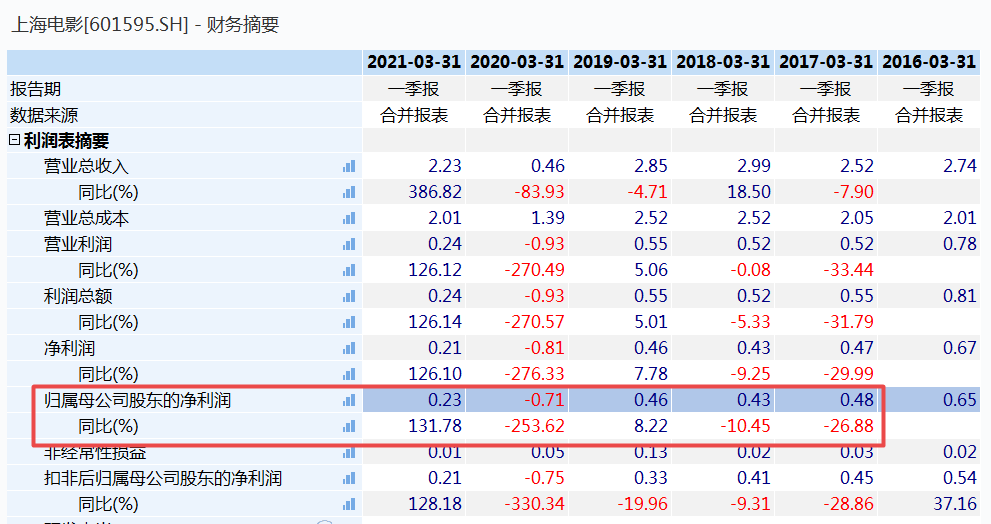991x524 pixels.
Task: Select the 7.78 cell
Action: pyautogui.click(x=620, y=374)
